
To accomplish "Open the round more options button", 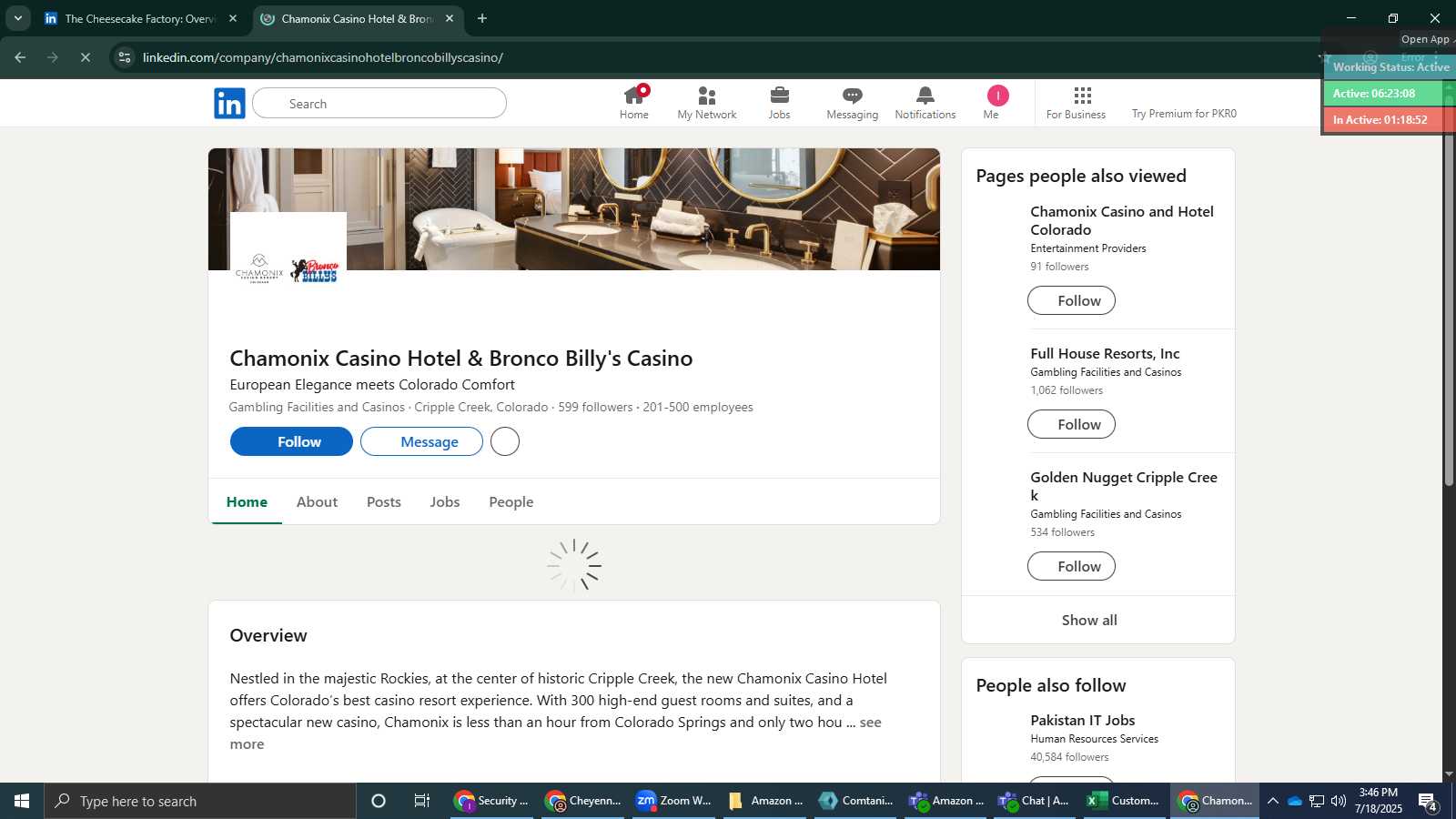I will 505,441.
